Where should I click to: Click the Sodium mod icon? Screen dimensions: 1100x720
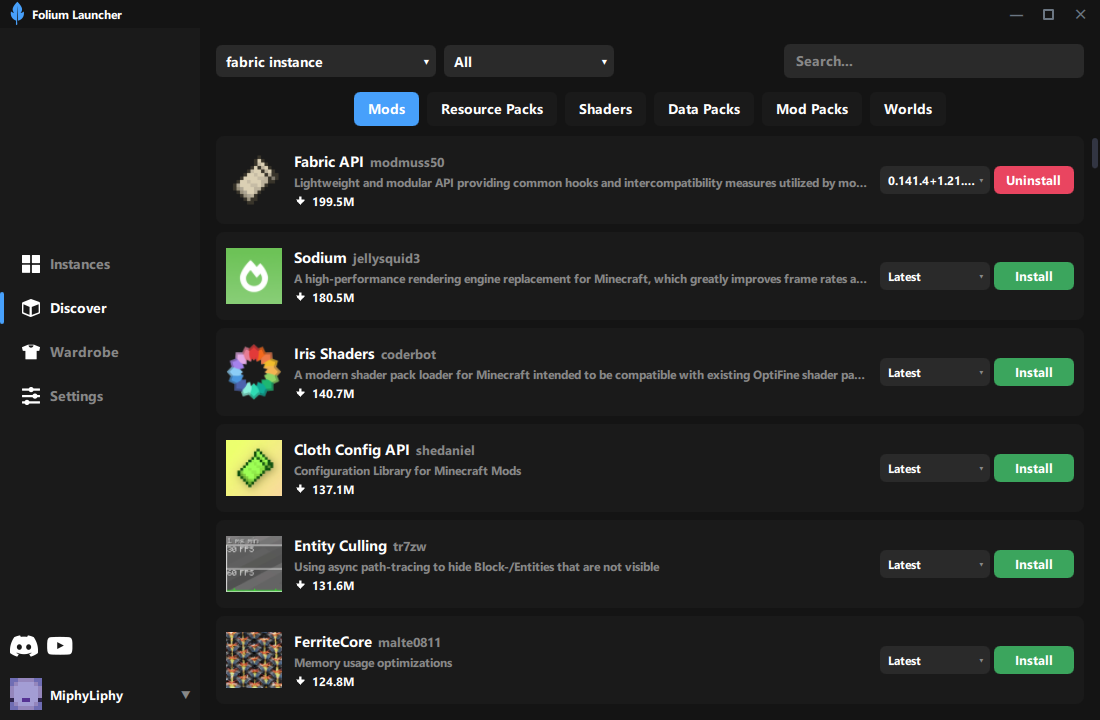click(254, 276)
